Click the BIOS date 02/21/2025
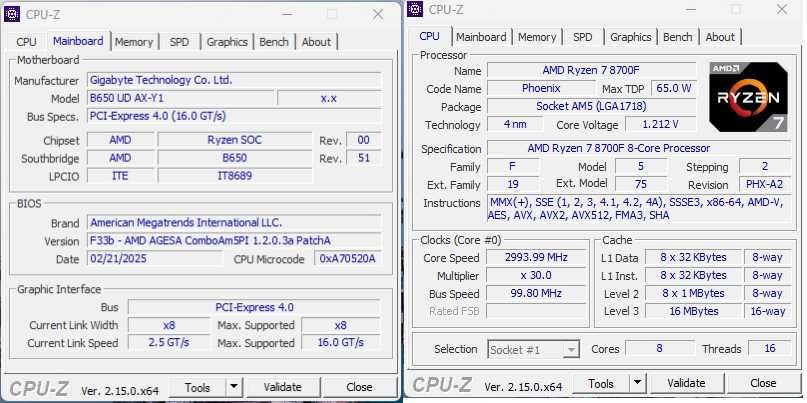807x403 pixels. pyautogui.click(x=155, y=258)
